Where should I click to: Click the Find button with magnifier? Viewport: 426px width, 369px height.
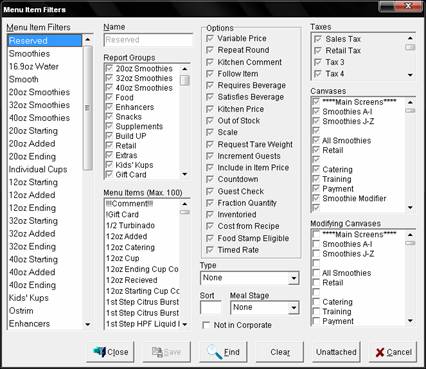(x=223, y=352)
